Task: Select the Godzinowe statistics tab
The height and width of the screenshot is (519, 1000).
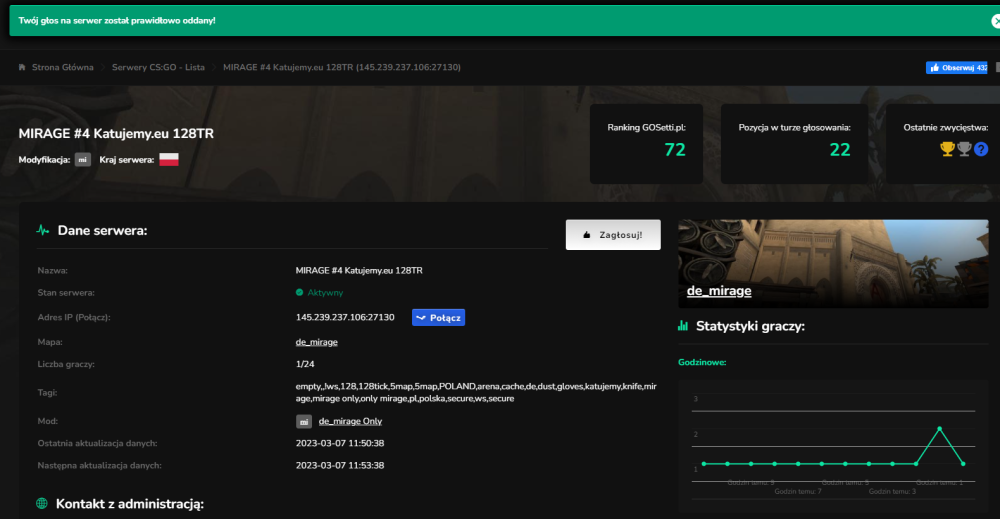Action: pos(702,362)
